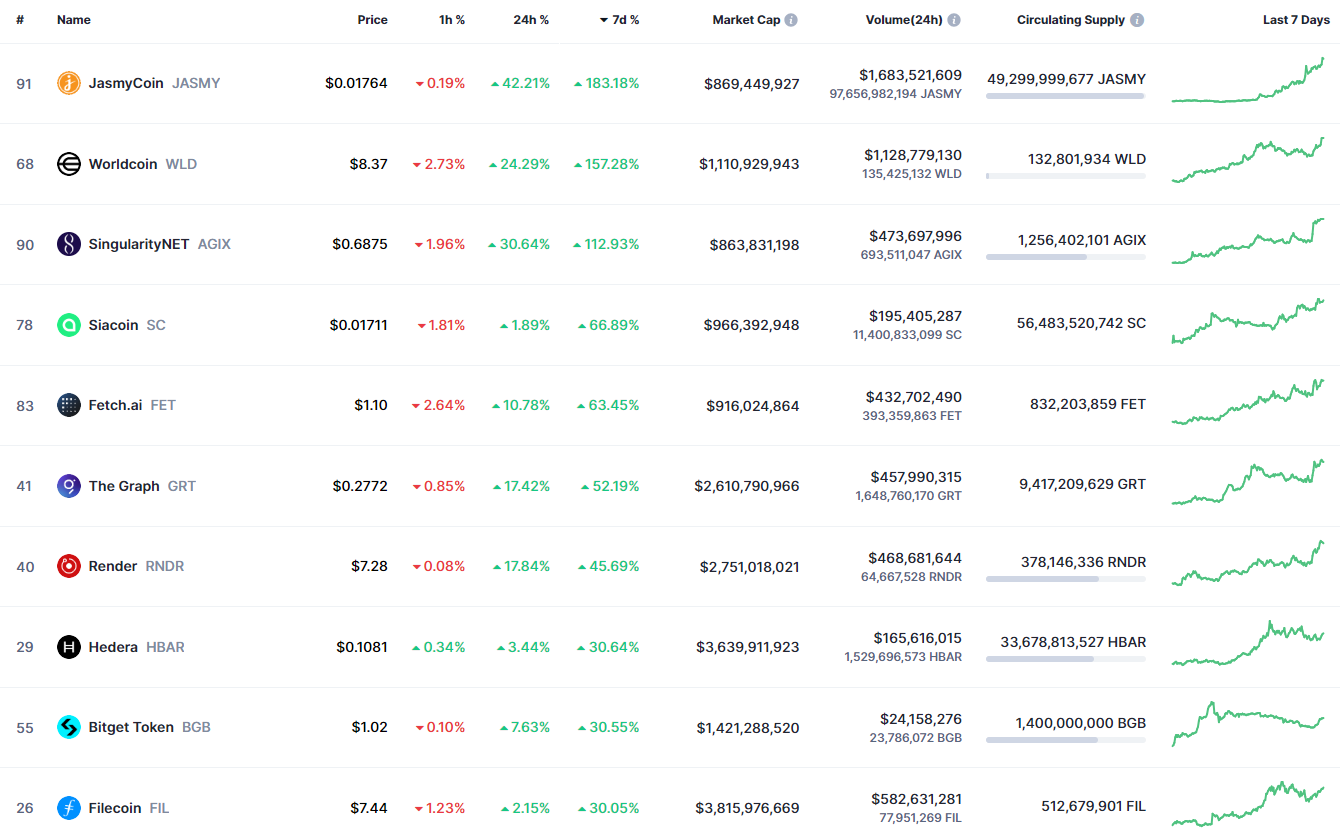The width and height of the screenshot is (1340, 840).
Task: Click the Bitget Token logo icon
Action: (x=69, y=727)
